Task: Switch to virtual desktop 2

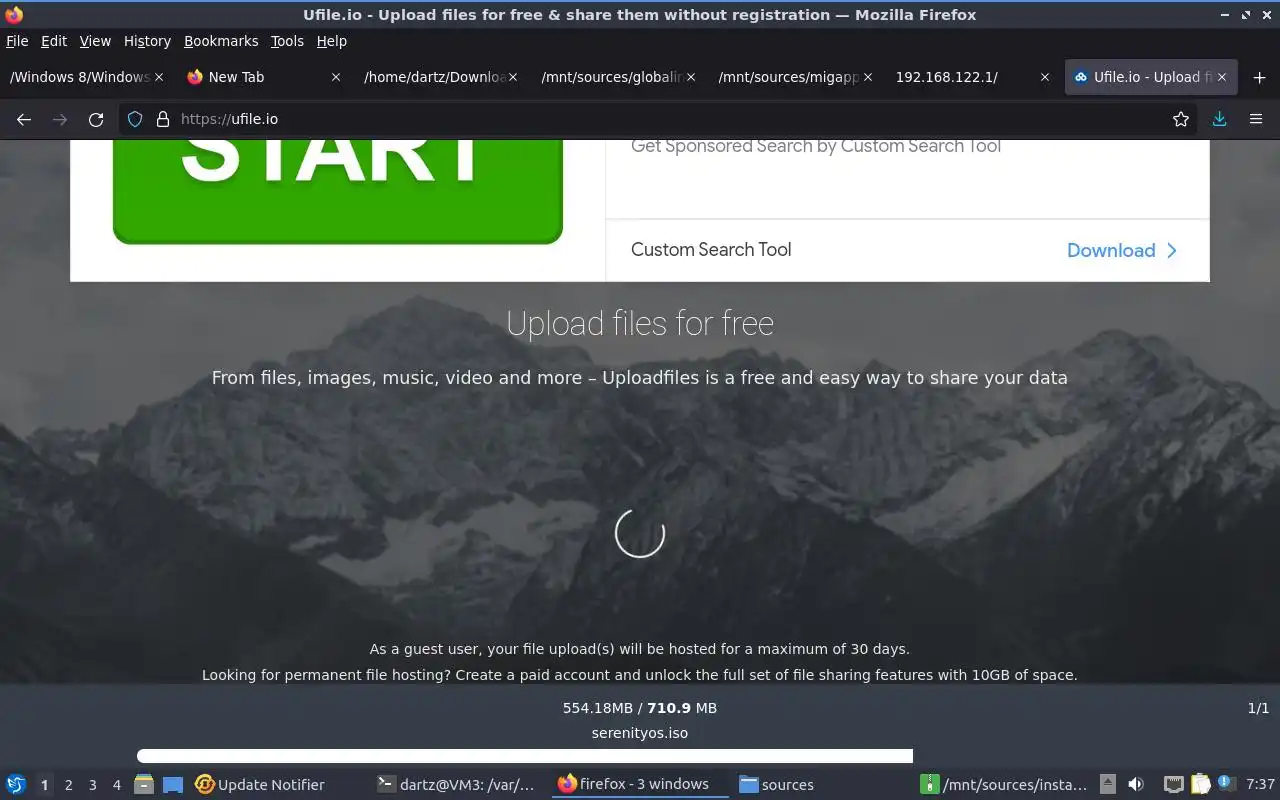Action: (68, 785)
